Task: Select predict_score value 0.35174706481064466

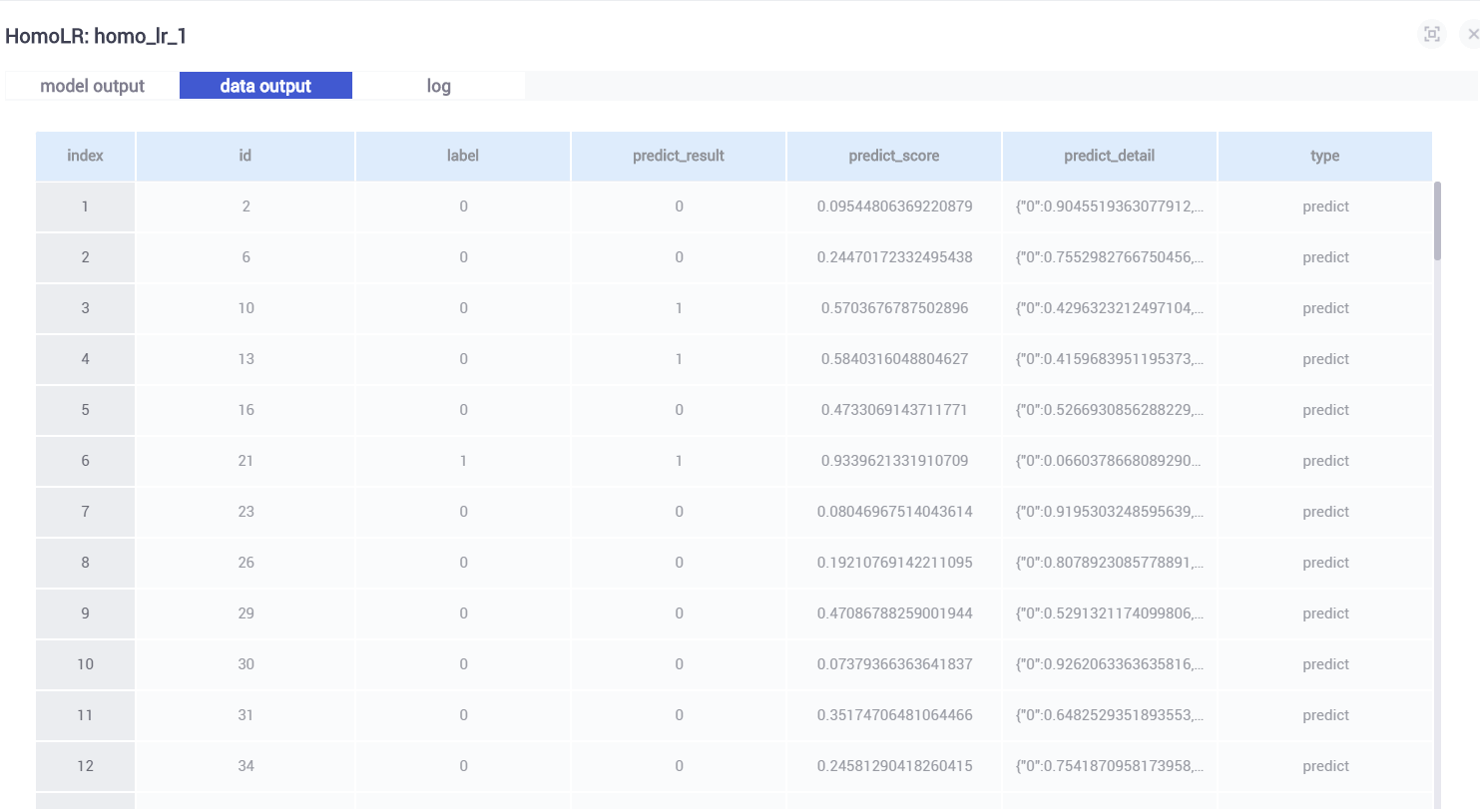Action: pyautogui.click(x=894, y=715)
